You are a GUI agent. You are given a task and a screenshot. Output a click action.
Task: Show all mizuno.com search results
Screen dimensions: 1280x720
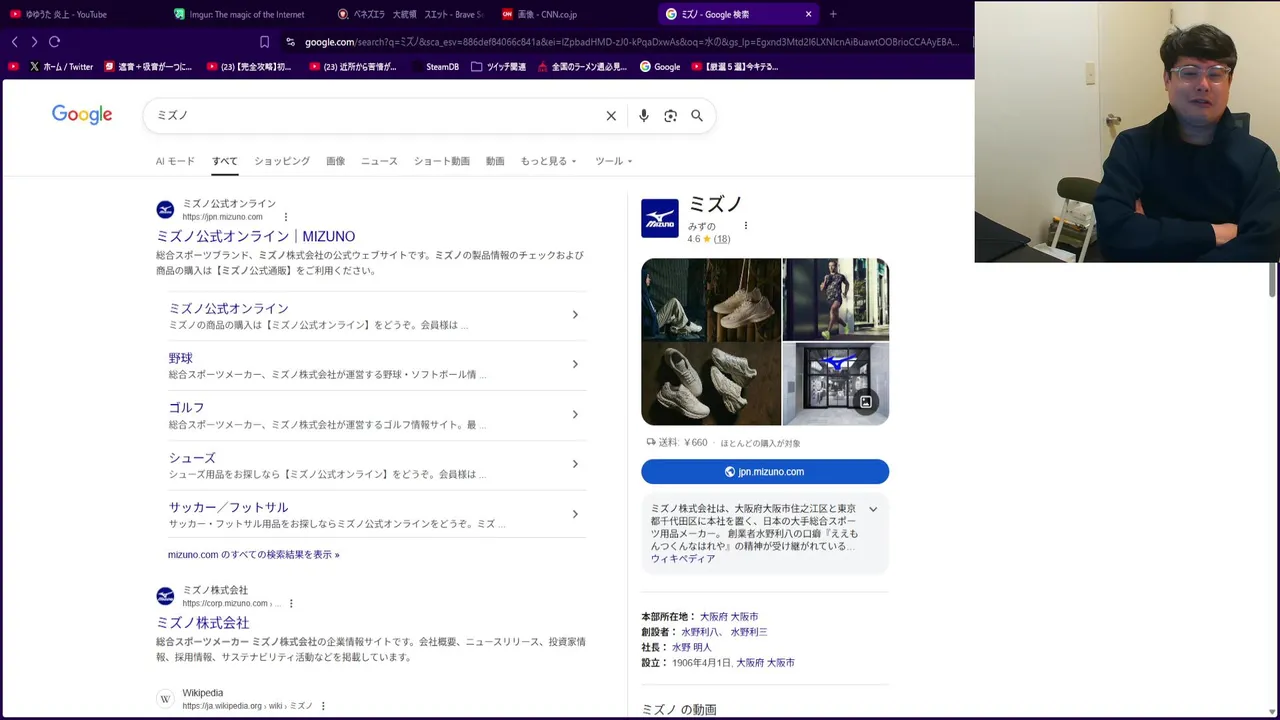coord(254,555)
